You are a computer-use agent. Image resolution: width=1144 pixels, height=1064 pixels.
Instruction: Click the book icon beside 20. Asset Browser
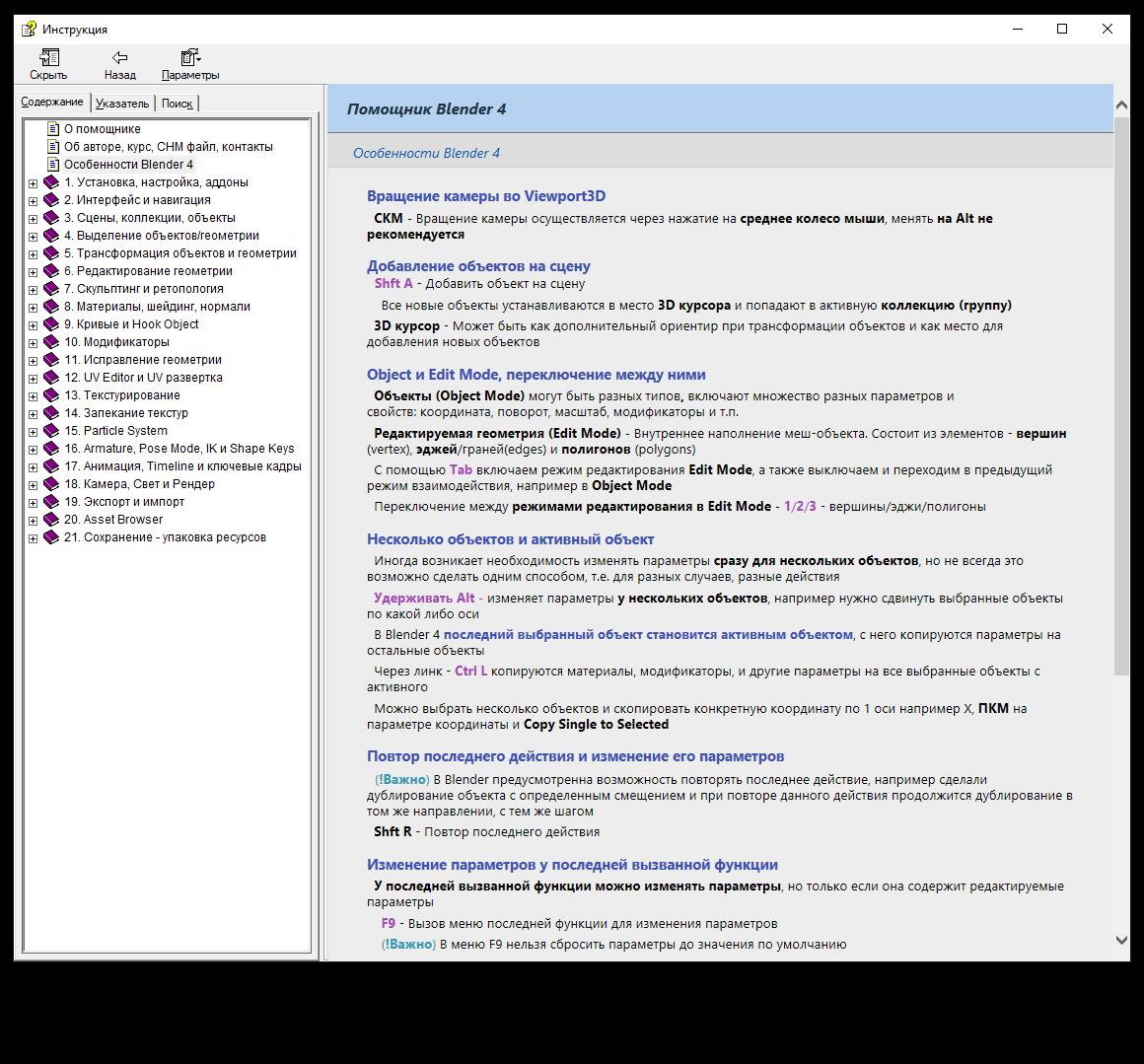pyautogui.click(x=51, y=520)
